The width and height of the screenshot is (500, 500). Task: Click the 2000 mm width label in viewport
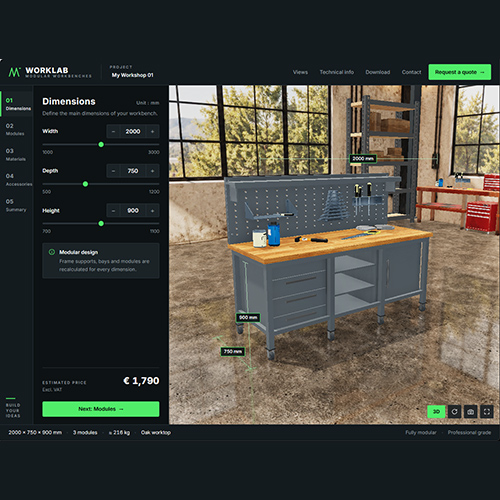pos(363,159)
